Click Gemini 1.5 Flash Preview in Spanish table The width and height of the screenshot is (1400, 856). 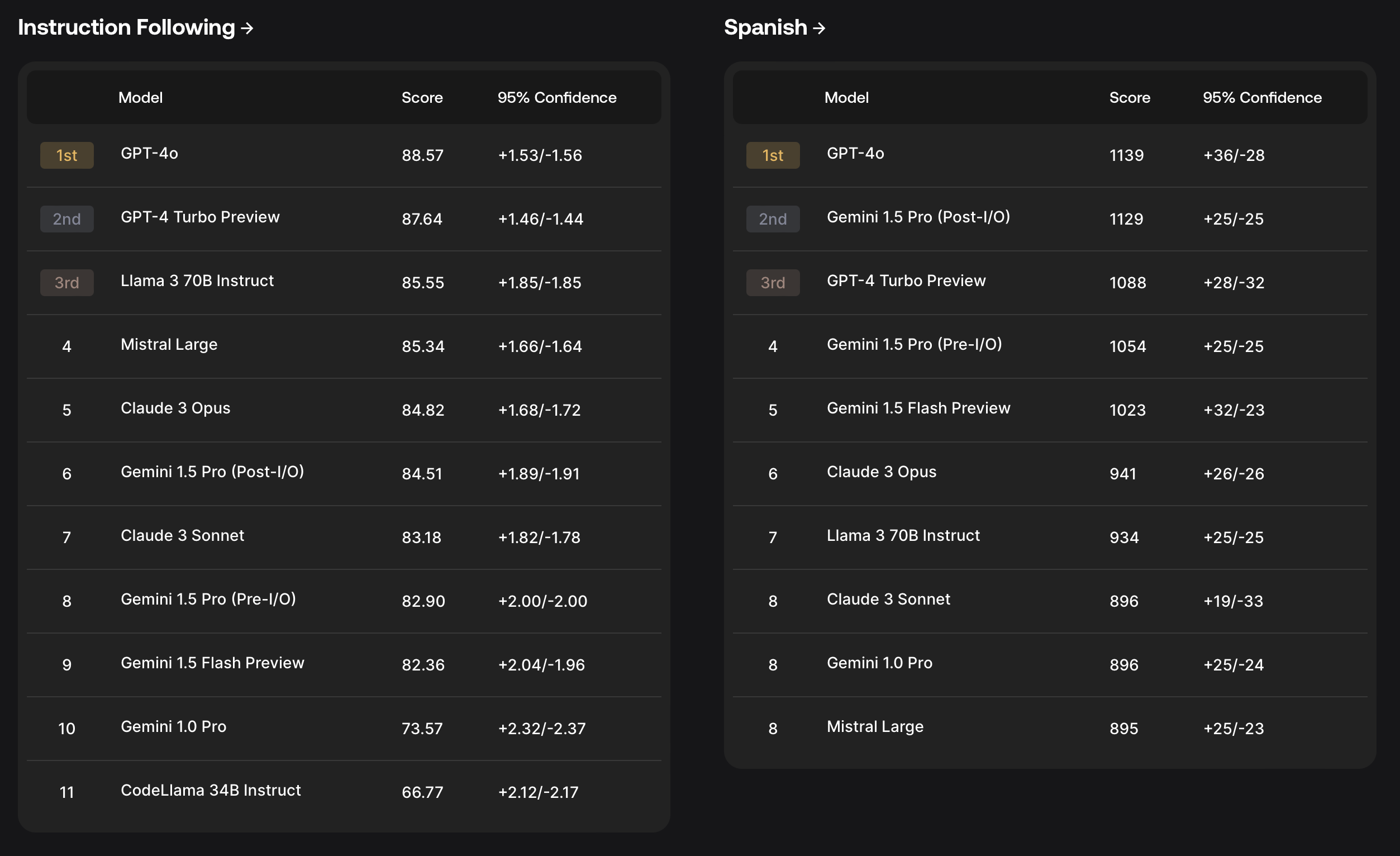pyautogui.click(x=918, y=408)
